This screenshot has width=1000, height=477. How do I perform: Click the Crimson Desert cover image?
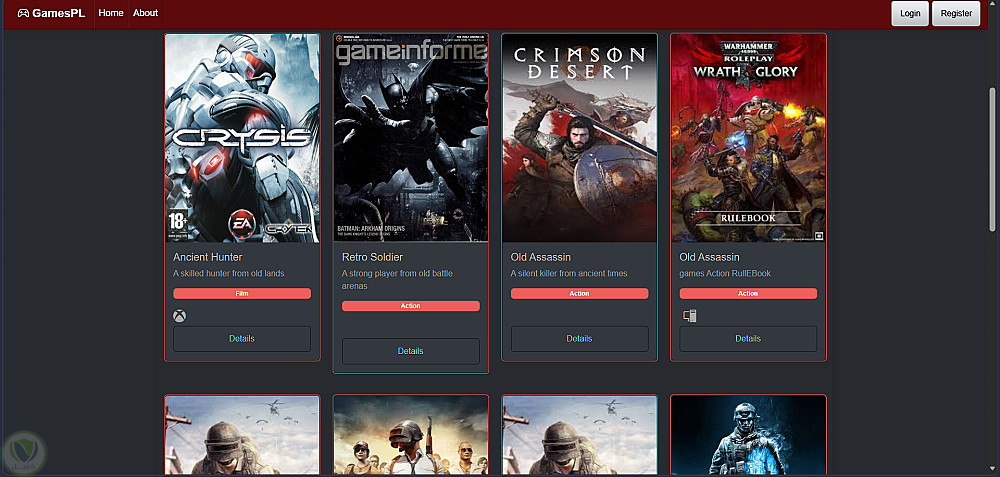(x=580, y=138)
